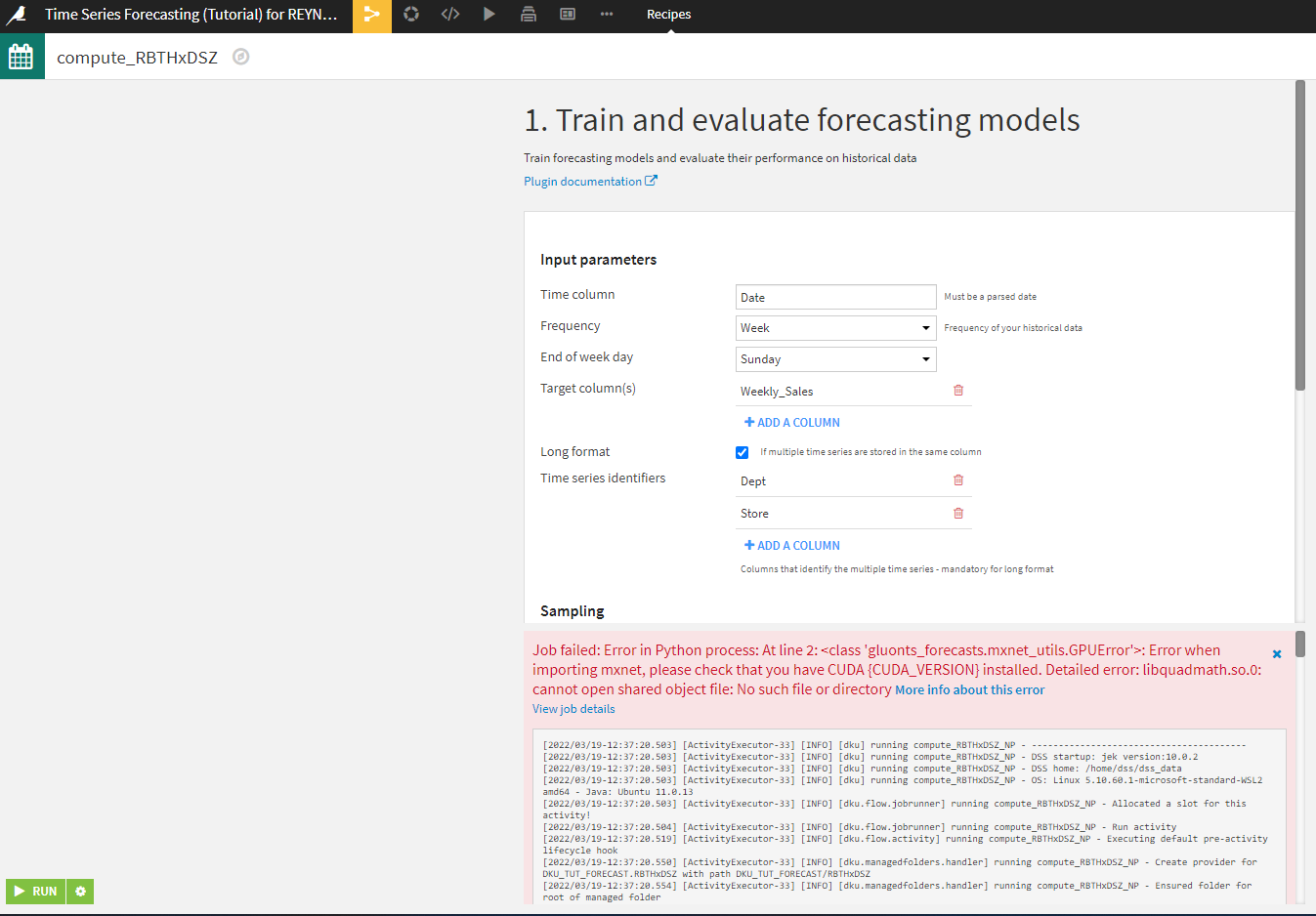This screenshot has width=1316, height=916.
Task: Open the jobs play-triangle menu icon
Action: click(x=489, y=14)
